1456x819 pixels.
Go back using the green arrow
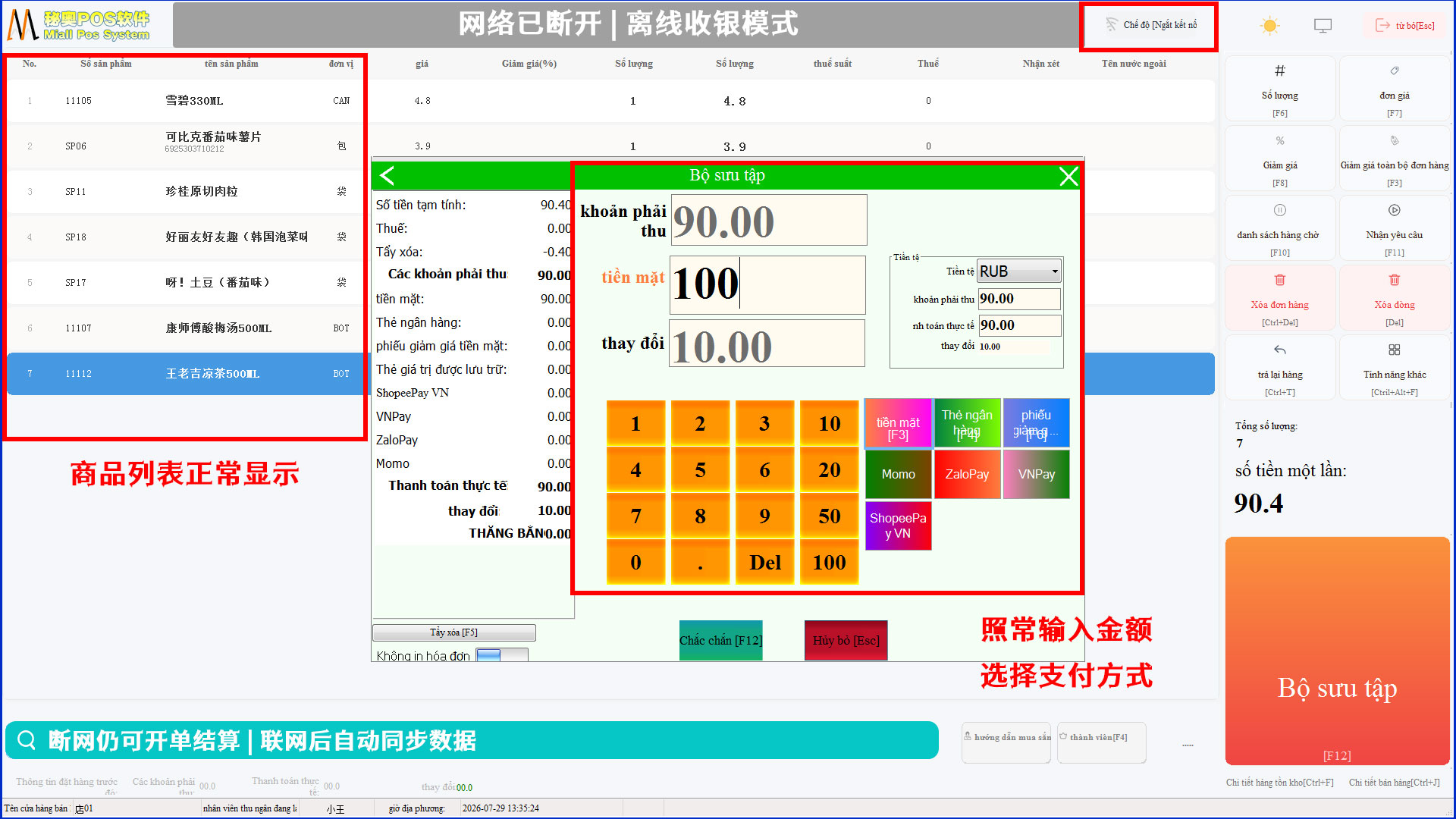pyautogui.click(x=388, y=176)
